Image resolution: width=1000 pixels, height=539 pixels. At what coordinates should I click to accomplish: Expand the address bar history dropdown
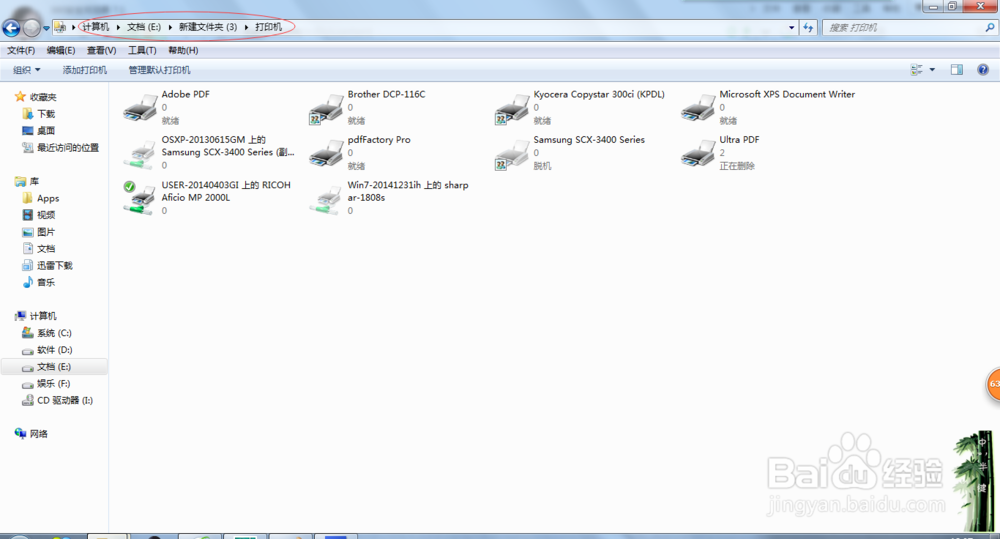tap(791, 27)
